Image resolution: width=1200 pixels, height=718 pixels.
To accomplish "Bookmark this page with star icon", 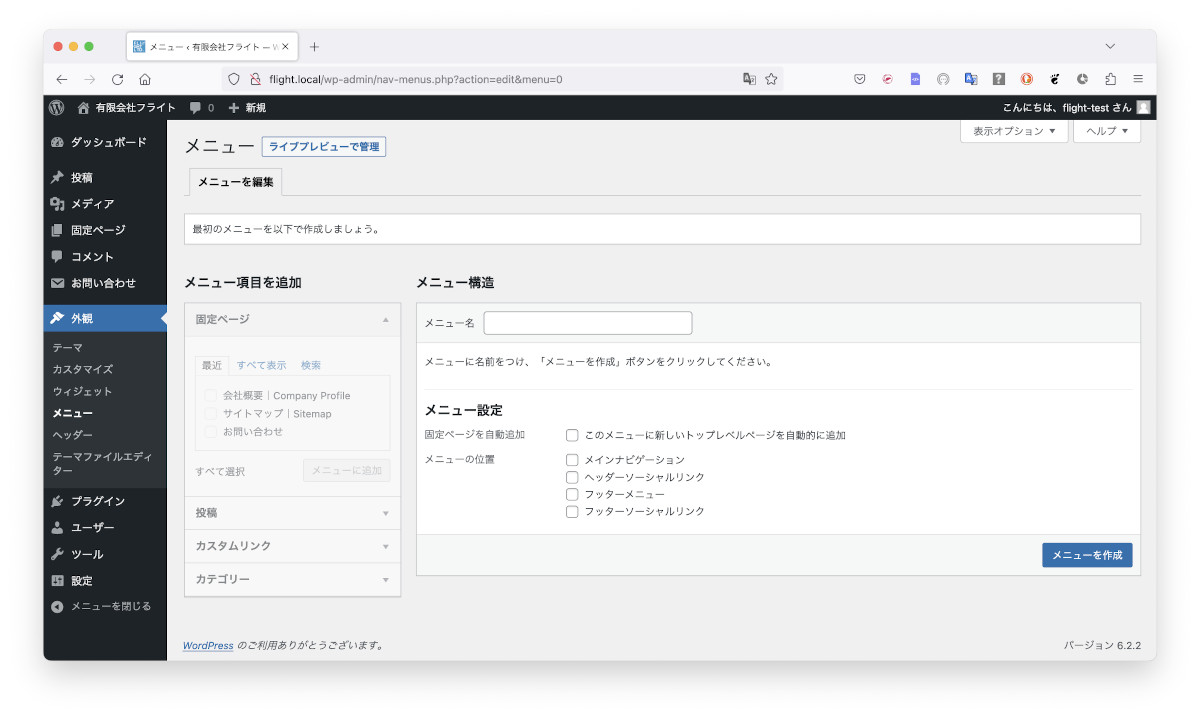I will 771,79.
